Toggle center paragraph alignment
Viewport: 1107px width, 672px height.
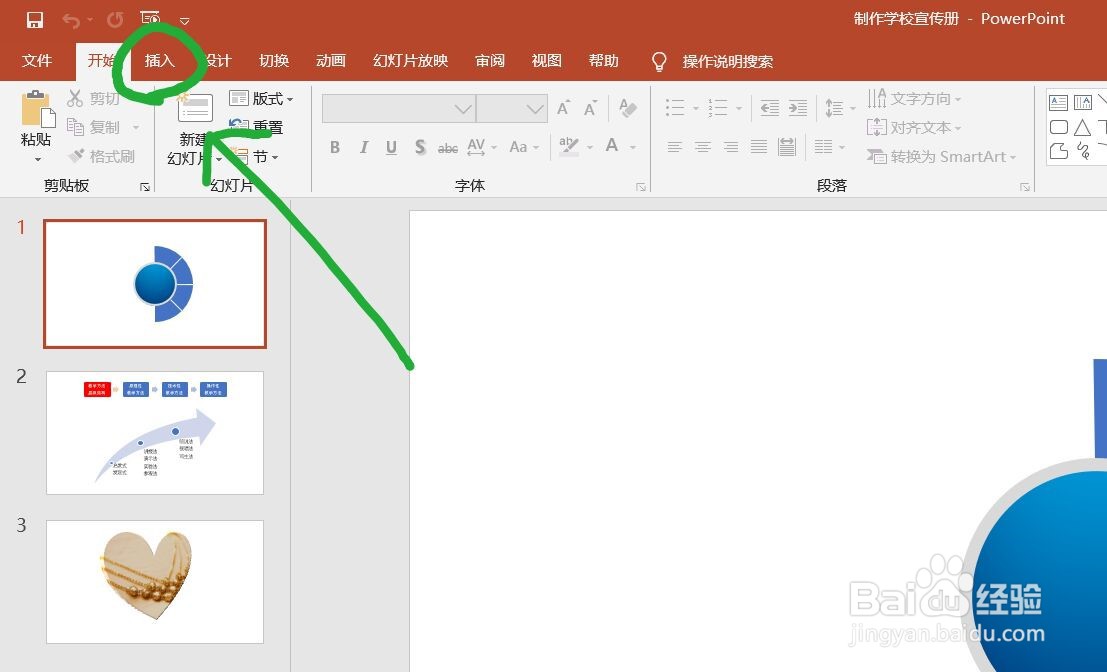coord(702,147)
